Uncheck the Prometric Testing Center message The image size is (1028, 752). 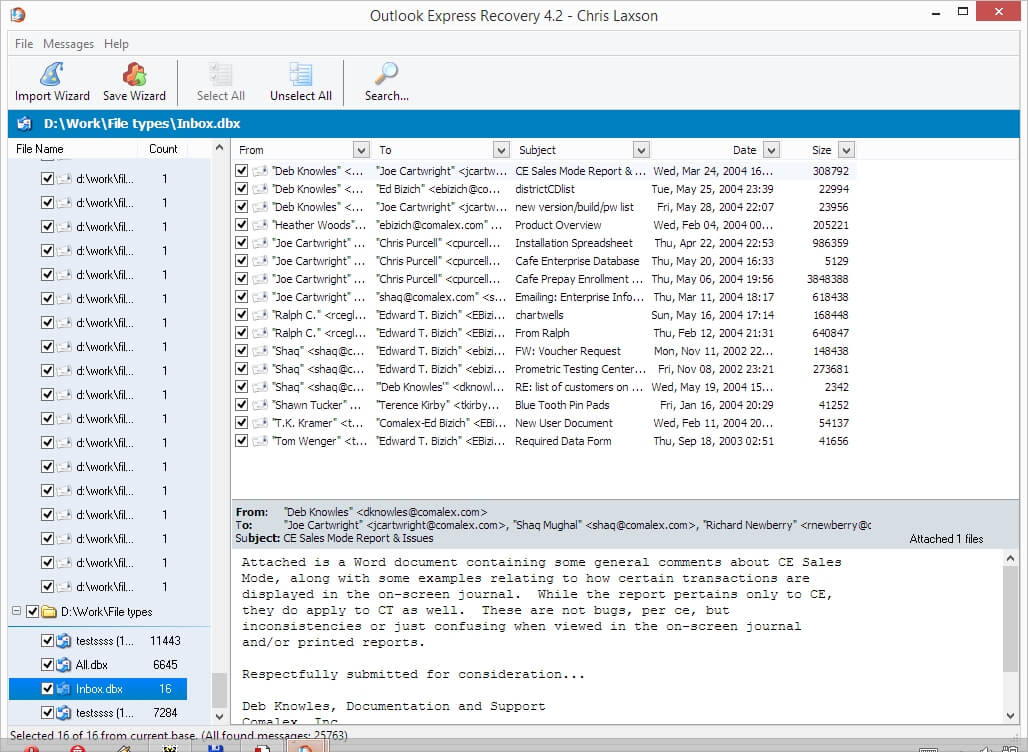click(241, 369)
